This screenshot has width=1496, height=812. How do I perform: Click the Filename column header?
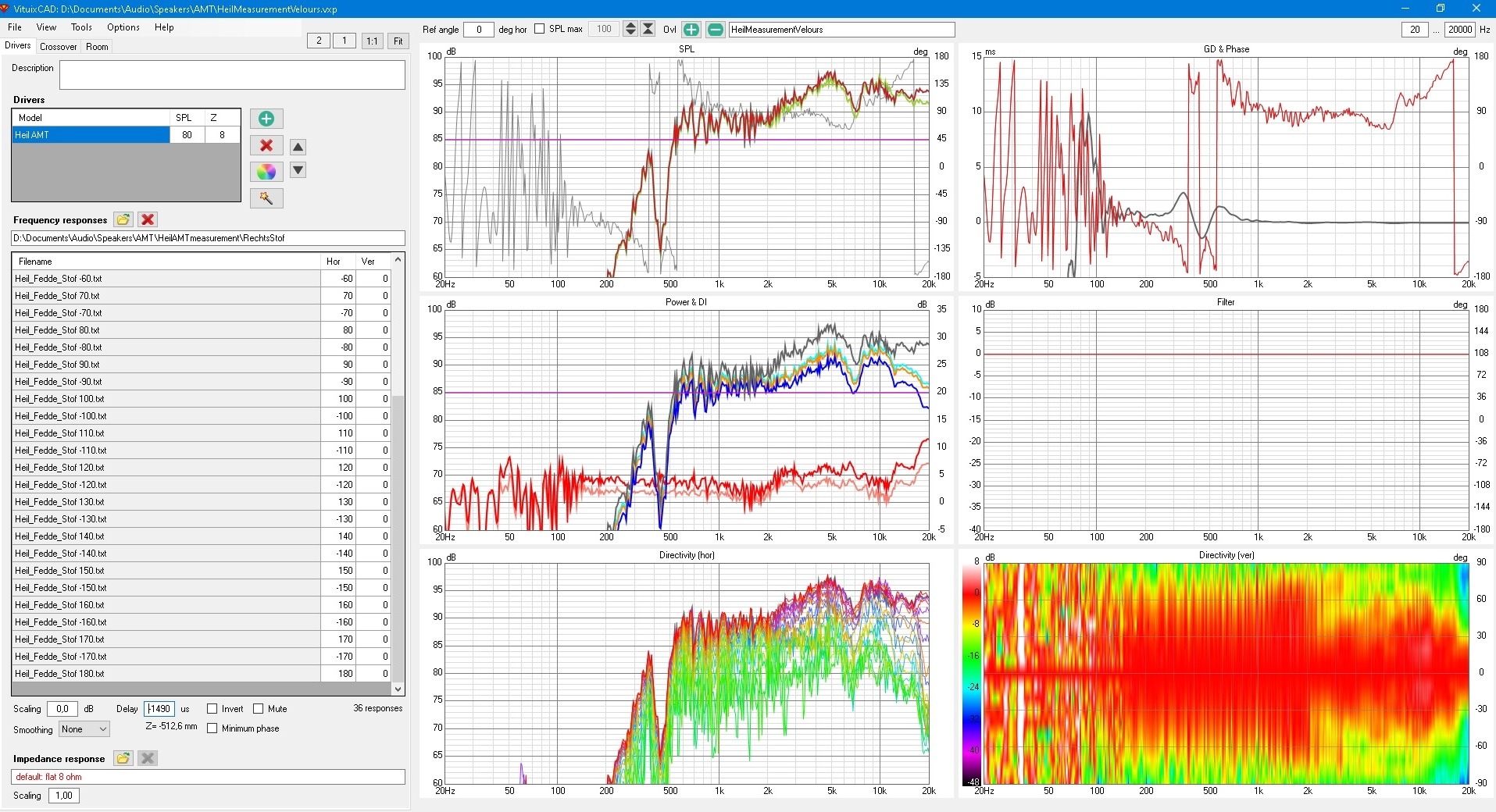tap(166, 262)
